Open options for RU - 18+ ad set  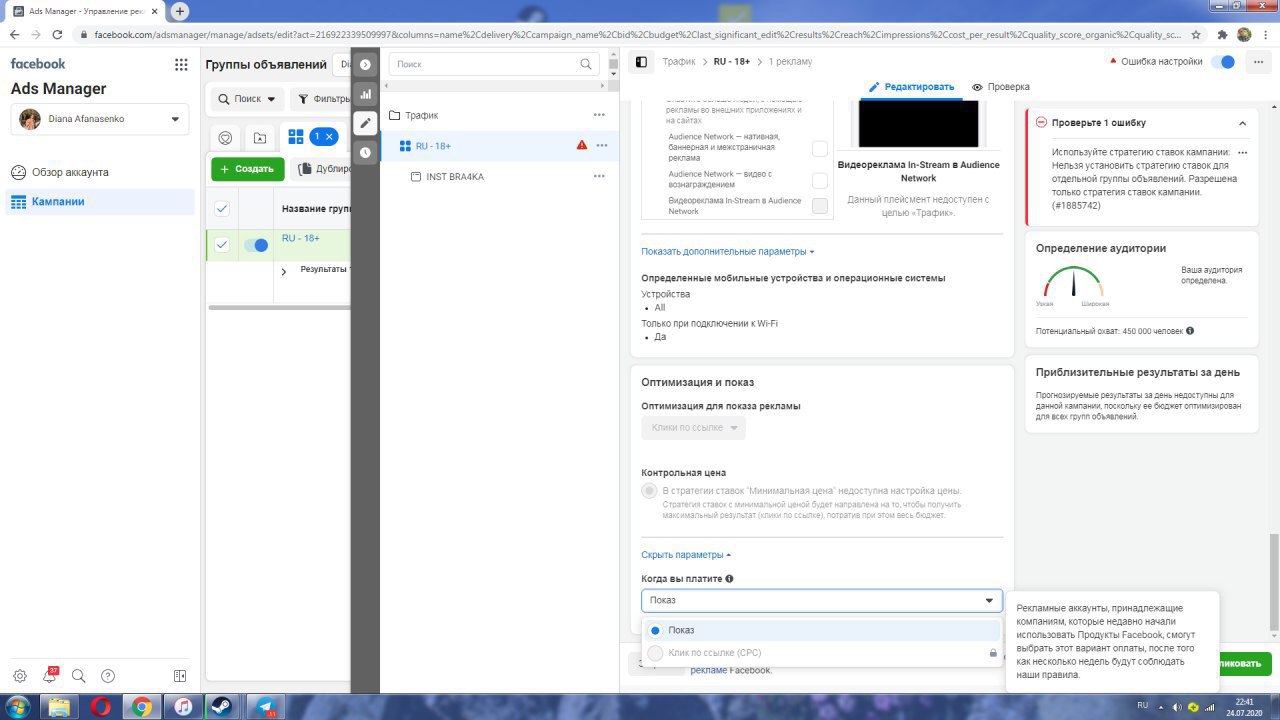click(x=602, y=145)
